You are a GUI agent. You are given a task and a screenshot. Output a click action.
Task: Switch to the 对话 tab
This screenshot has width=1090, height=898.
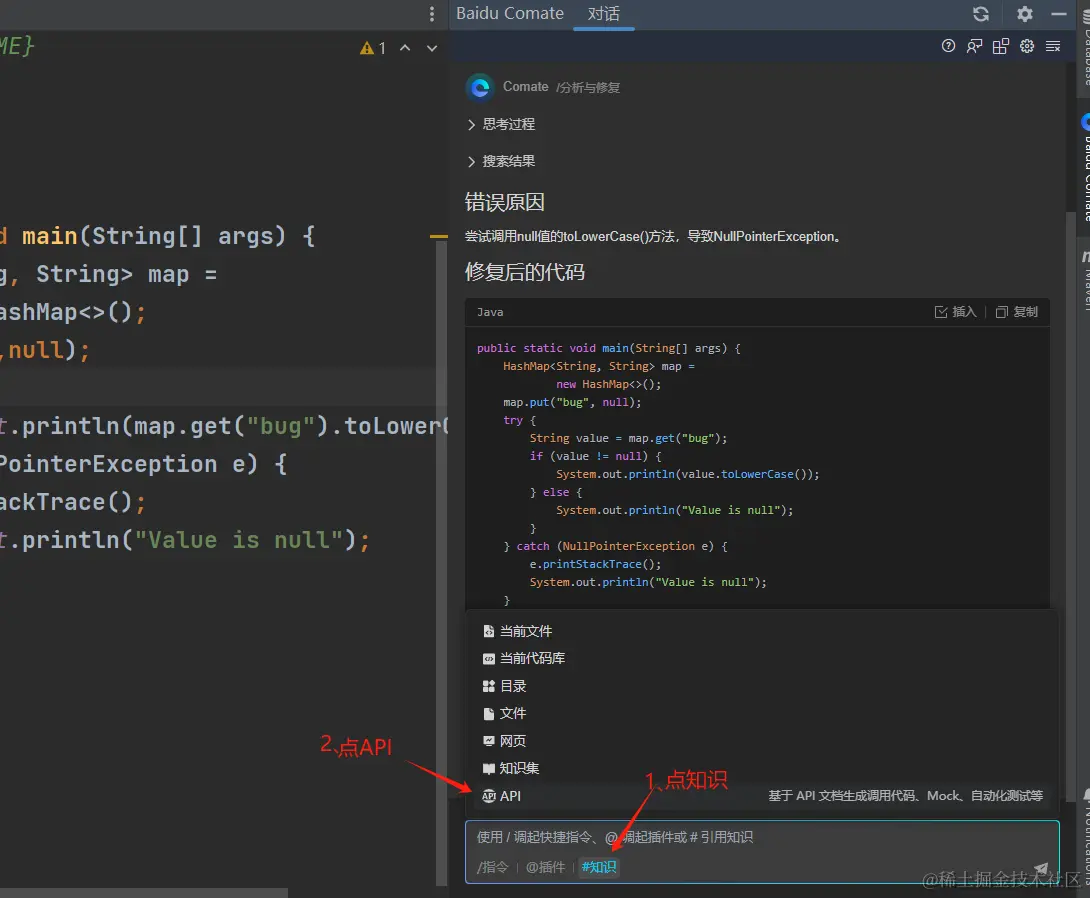pyautogui.click(x=603, y=14)
